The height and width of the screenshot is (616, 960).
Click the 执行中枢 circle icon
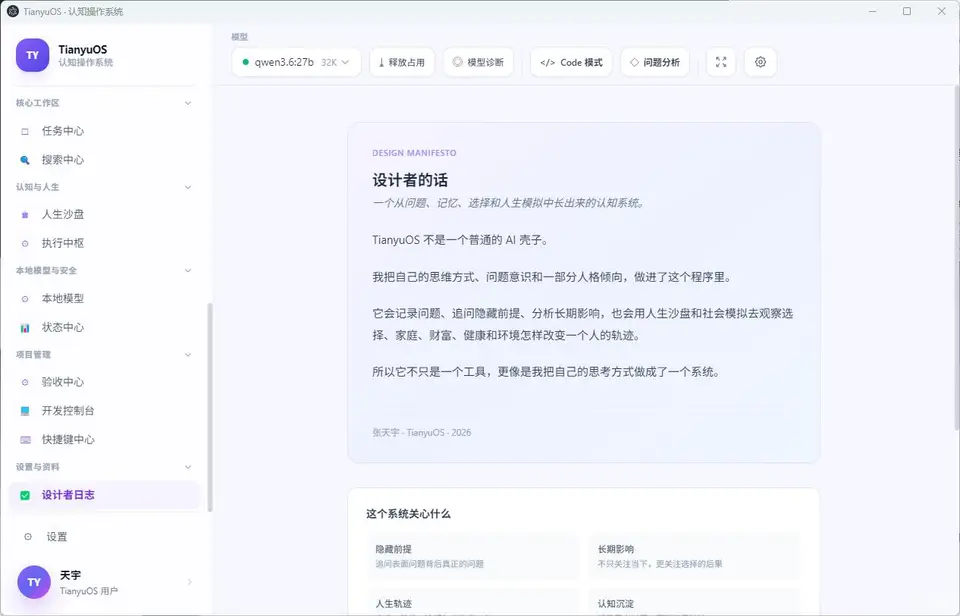tap(25, 244)
